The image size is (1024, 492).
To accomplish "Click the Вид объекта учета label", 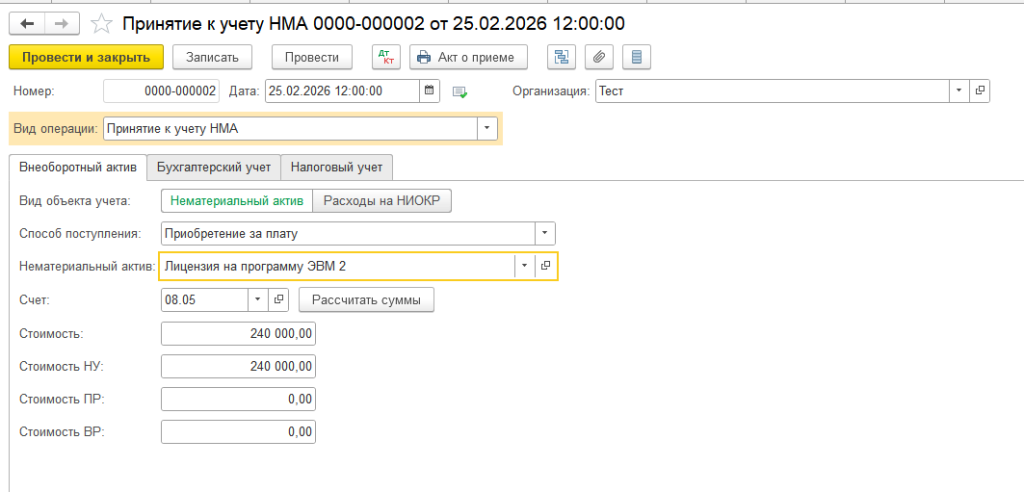I will [76, 201].
